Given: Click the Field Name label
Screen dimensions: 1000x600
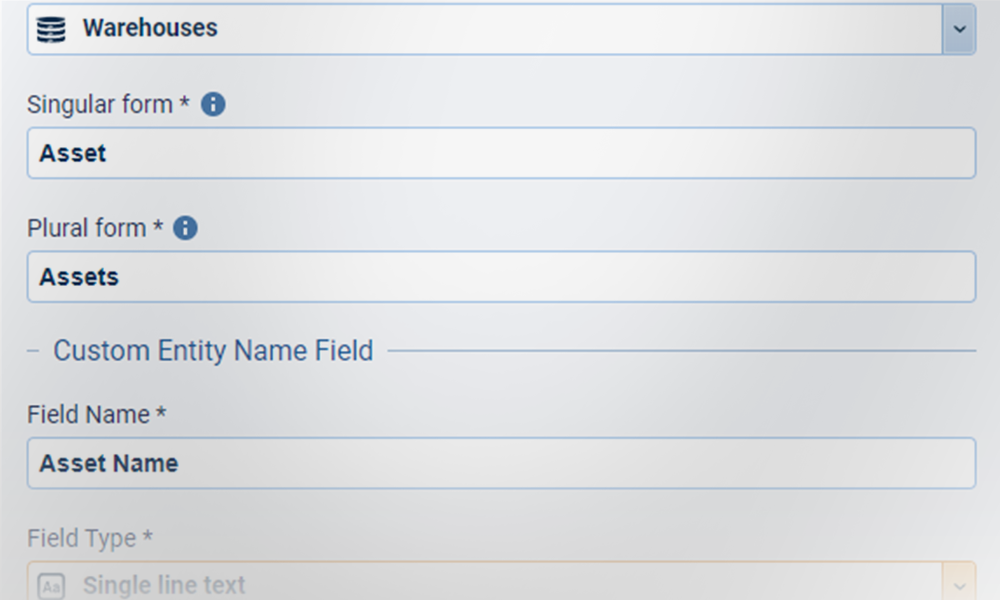Looking at the screenshot, I should tap(88, 414).
